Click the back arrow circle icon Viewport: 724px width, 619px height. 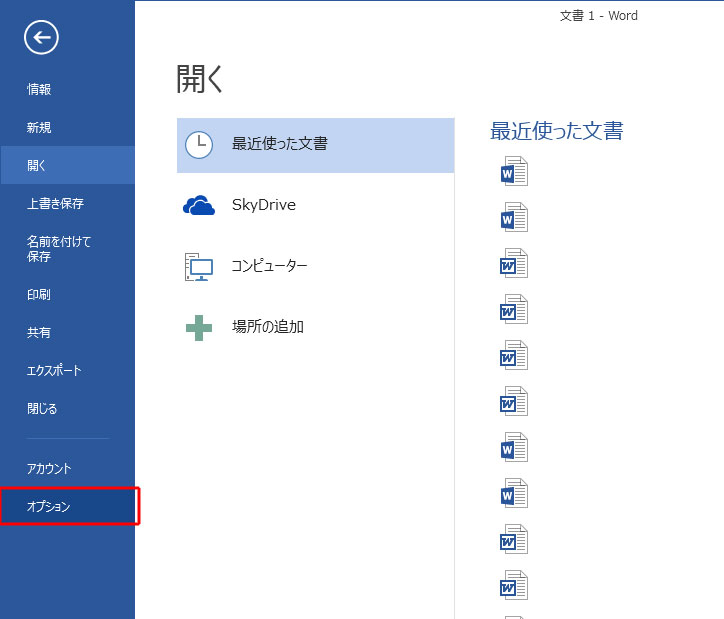[x=41, y=37]
